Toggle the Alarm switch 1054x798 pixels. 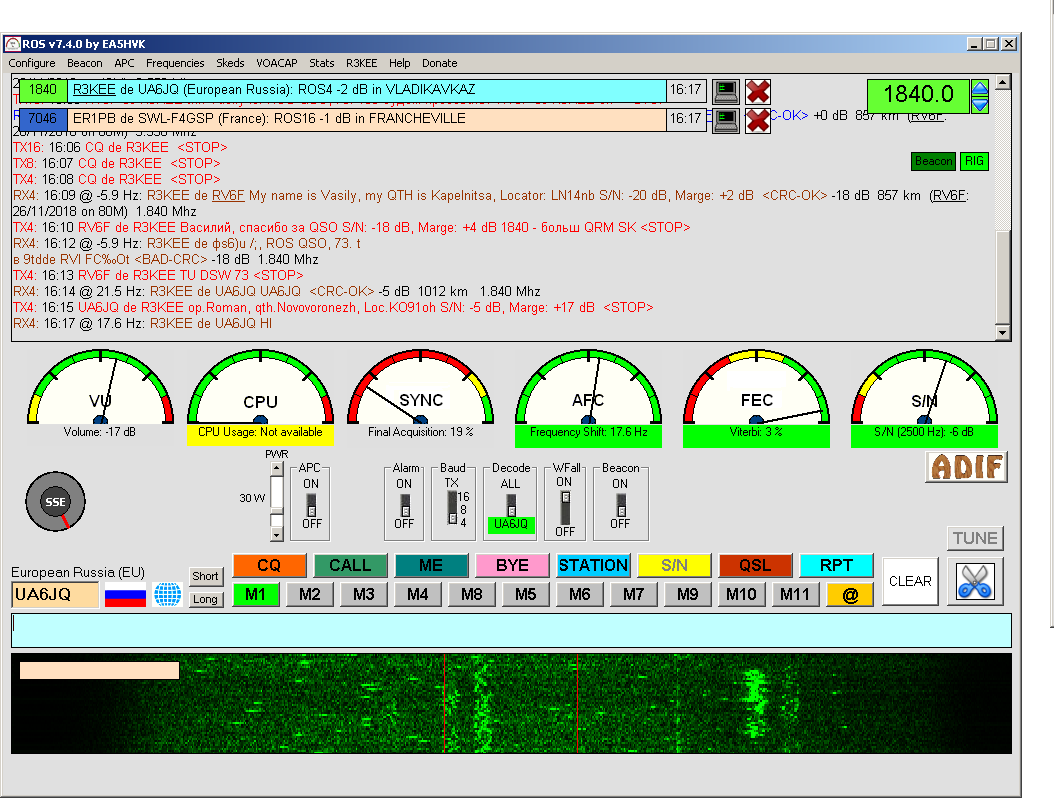point(404,507)
